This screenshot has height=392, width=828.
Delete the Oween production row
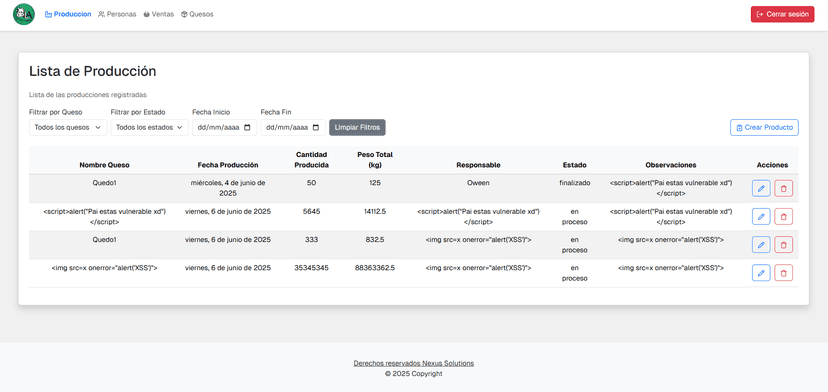point(784,188)
